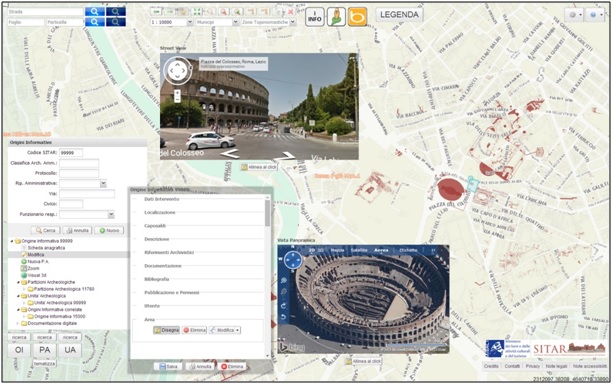Click the red X clear tool in toolbar
This screenshot has width=613, height=384.
pos(290,12)
